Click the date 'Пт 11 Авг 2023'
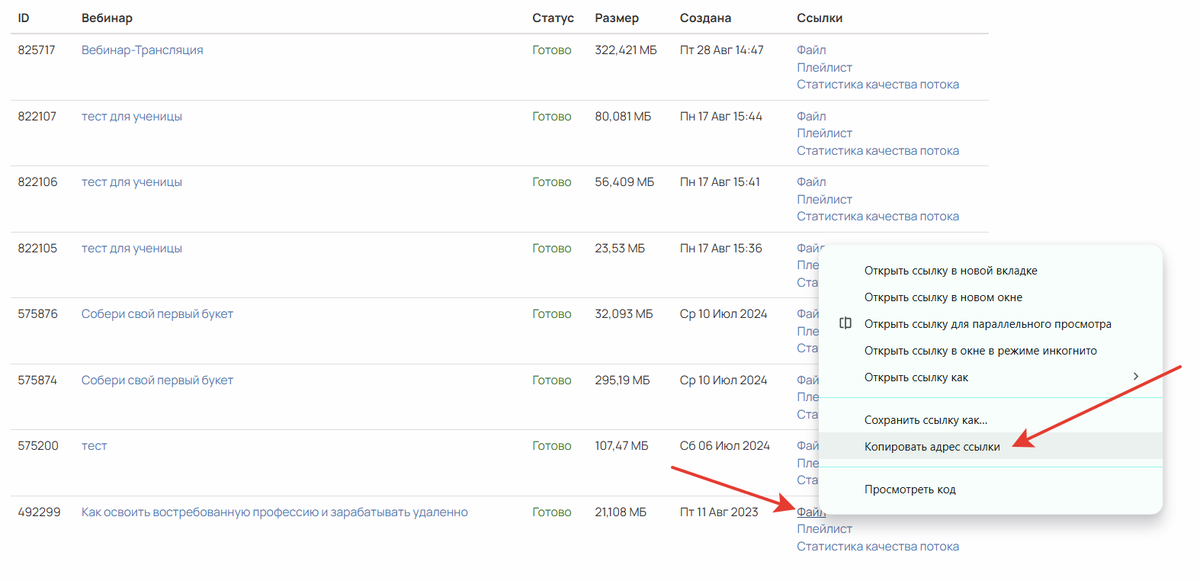 [719, 512]
